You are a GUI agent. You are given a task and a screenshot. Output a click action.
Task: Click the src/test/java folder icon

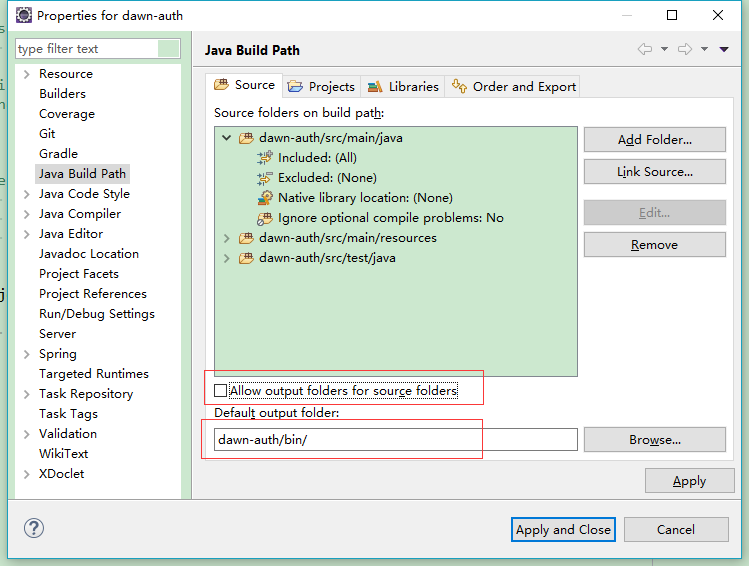click(246, 258)
